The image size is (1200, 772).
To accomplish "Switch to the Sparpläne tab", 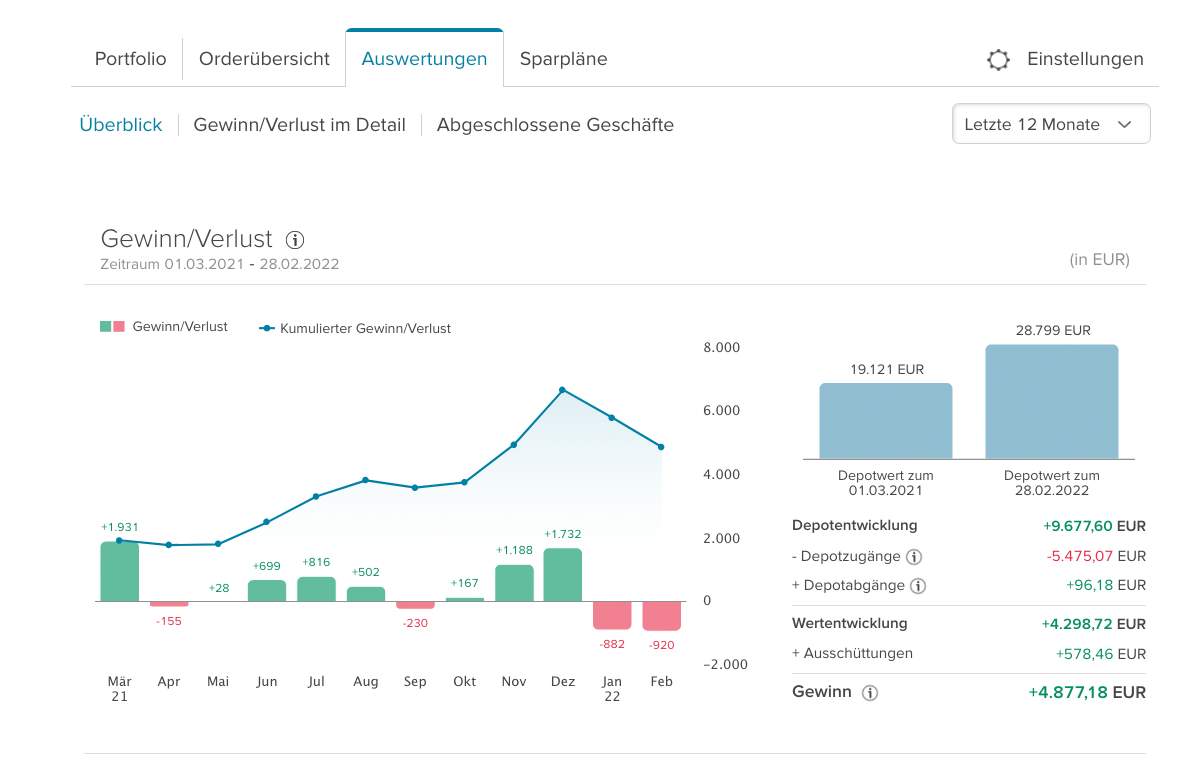I will point(563,59).
